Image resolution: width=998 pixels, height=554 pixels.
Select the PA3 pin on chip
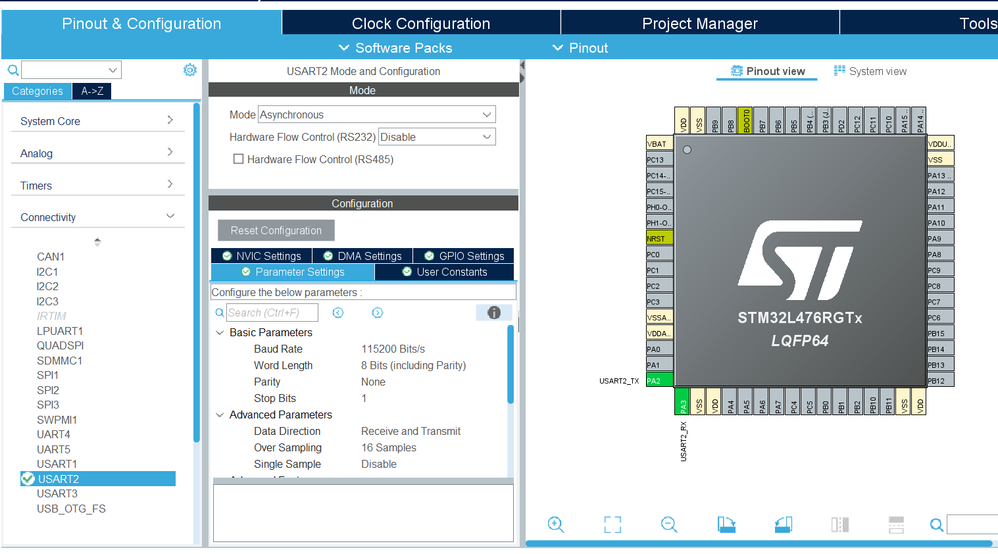(x=682, y=402)
